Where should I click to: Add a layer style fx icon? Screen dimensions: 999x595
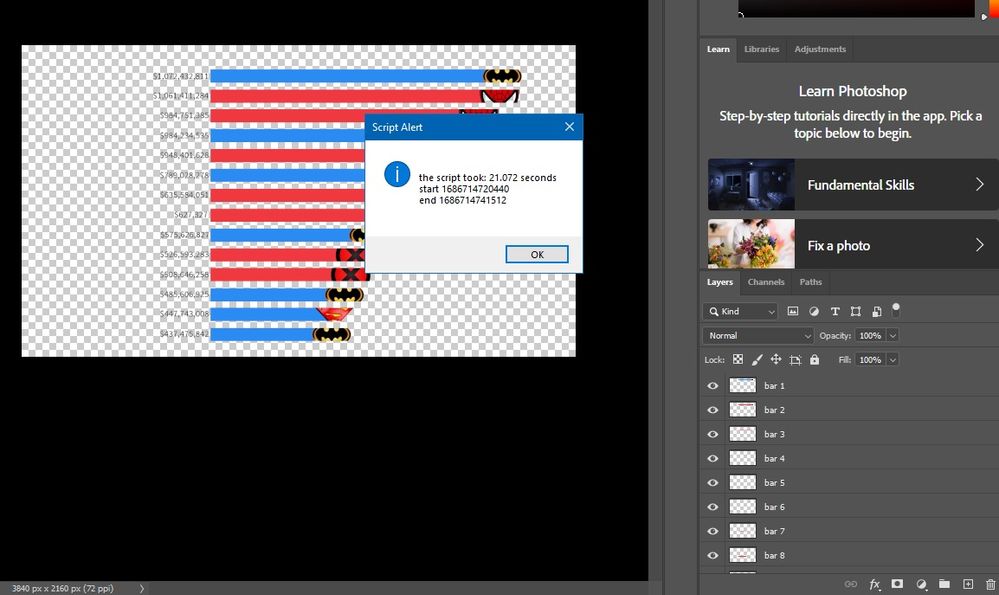click(875, 584)
